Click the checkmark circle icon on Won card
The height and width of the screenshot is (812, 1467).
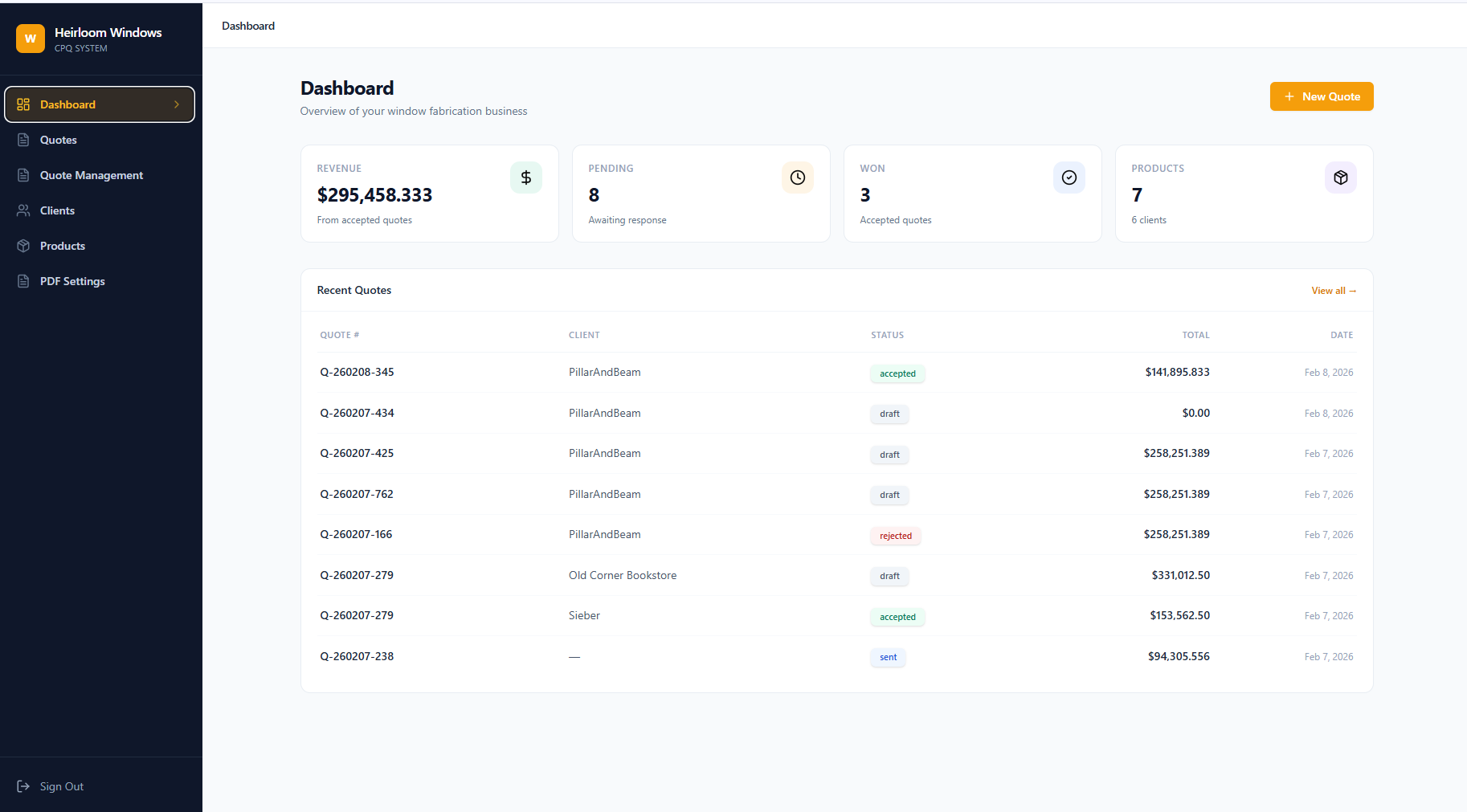(1069, 177)
